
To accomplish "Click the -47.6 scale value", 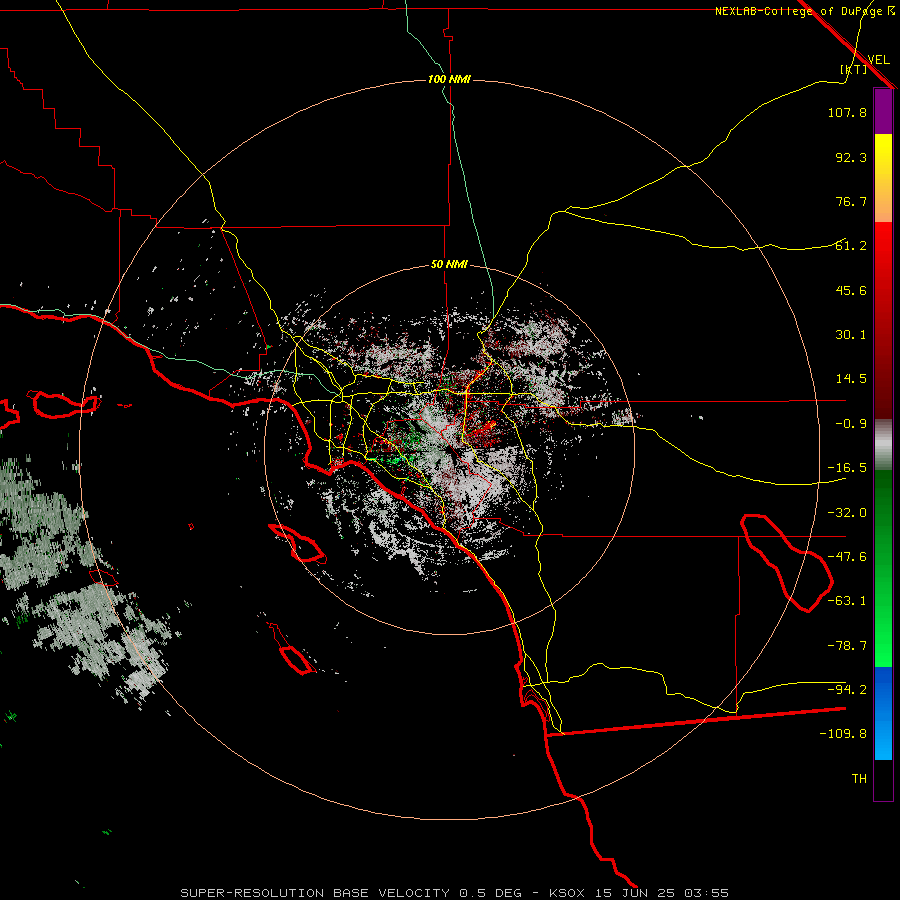I will 847,557.
